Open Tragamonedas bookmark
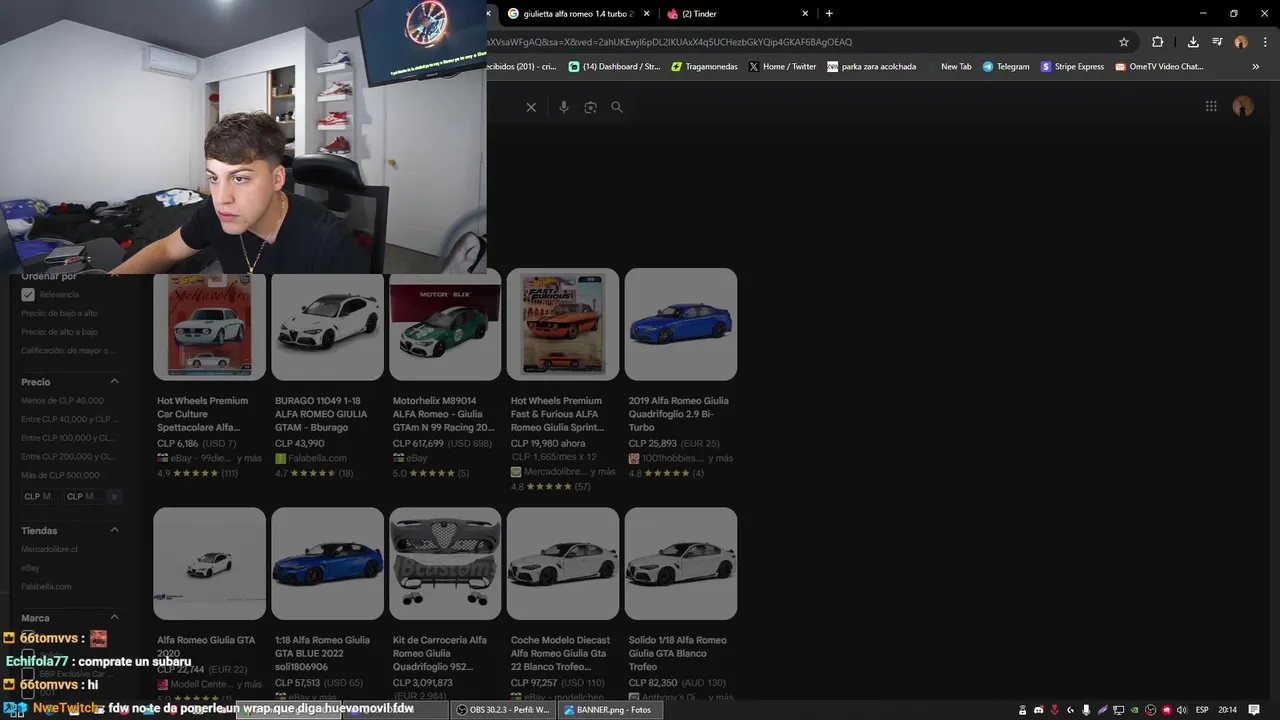1280x720 pixels. (x=705, y=67)
